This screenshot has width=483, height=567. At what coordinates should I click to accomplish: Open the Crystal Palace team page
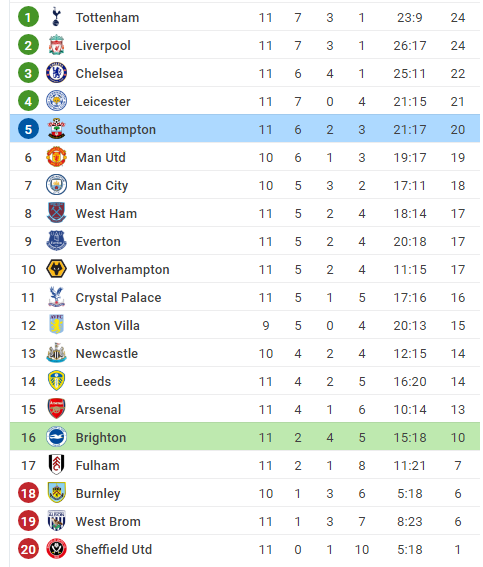118,297
